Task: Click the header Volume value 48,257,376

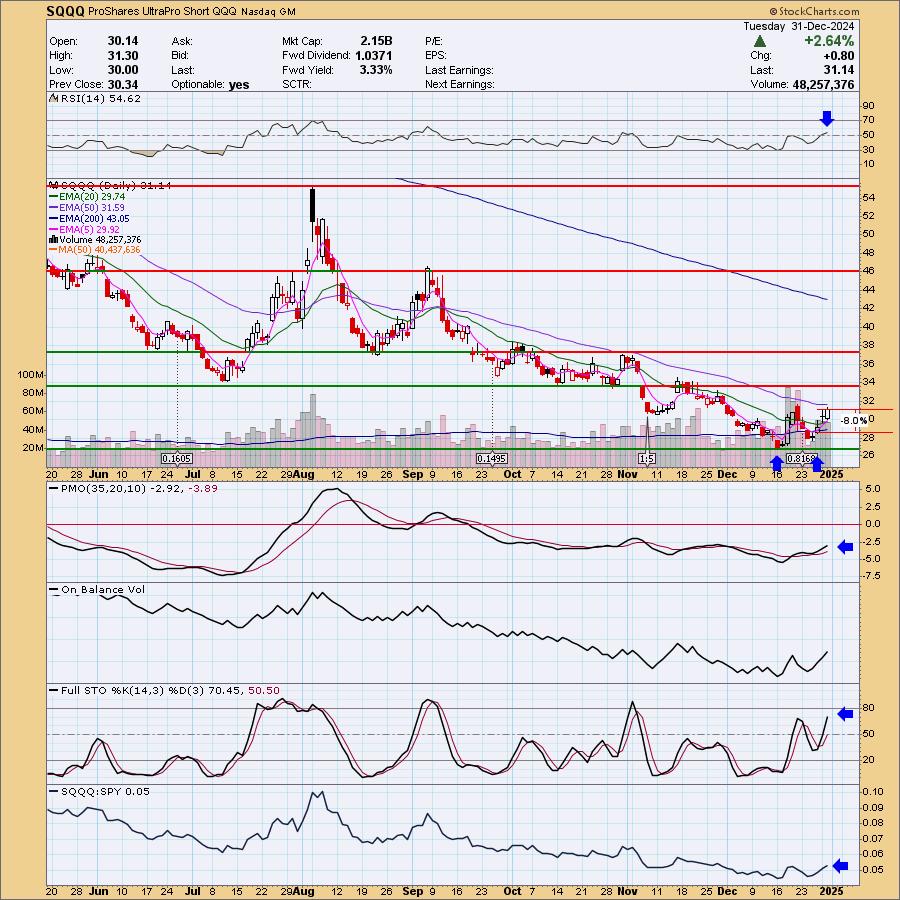Action: point(823,84)
